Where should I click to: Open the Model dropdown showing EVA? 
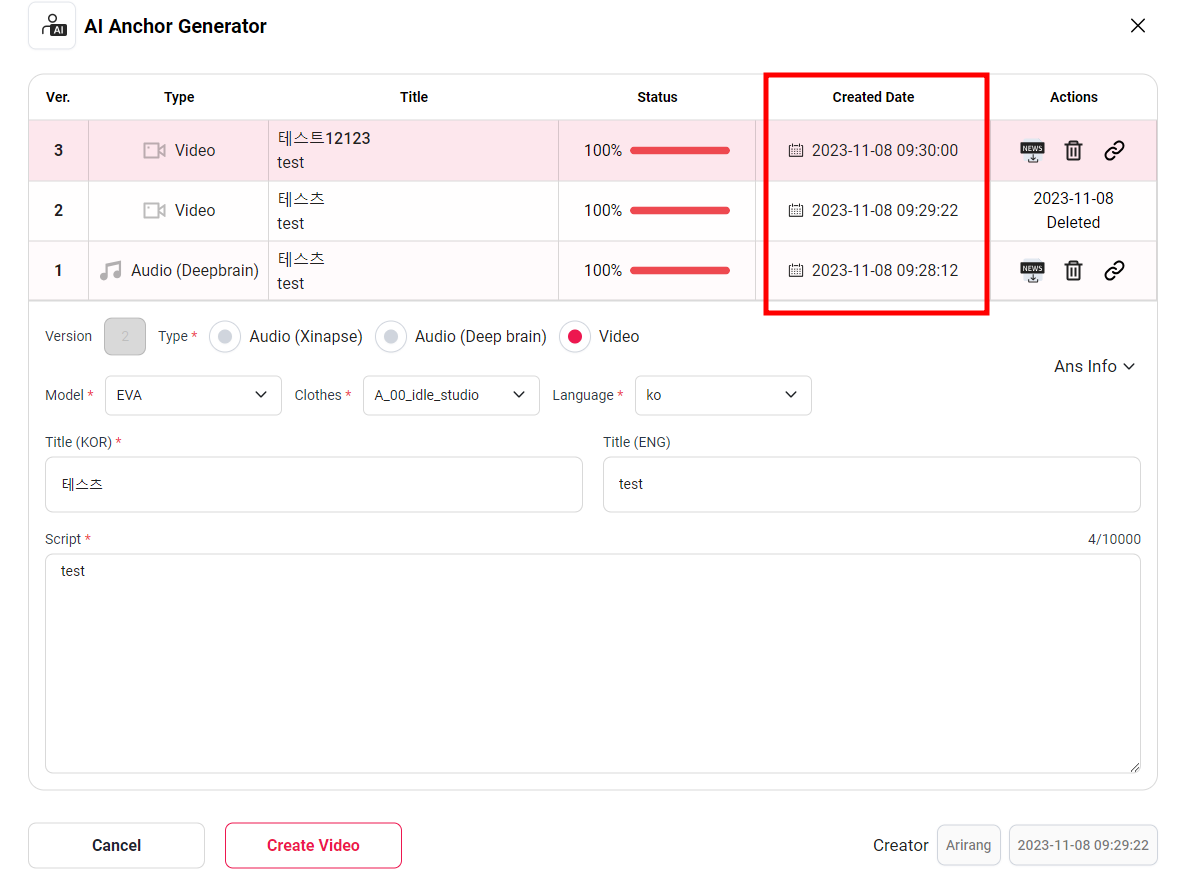point(192,395)
